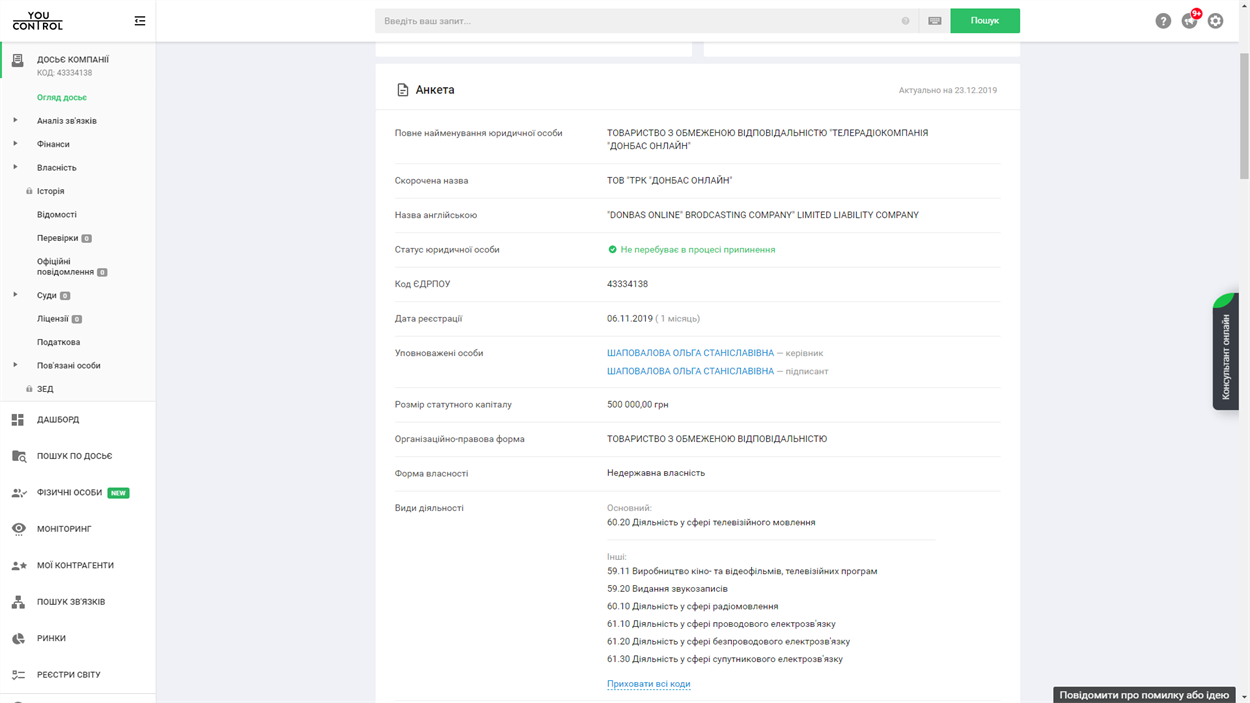
Task: Click the Код ЄДРПОУ value 43334138 in Анкета
Action: (627, 284)
